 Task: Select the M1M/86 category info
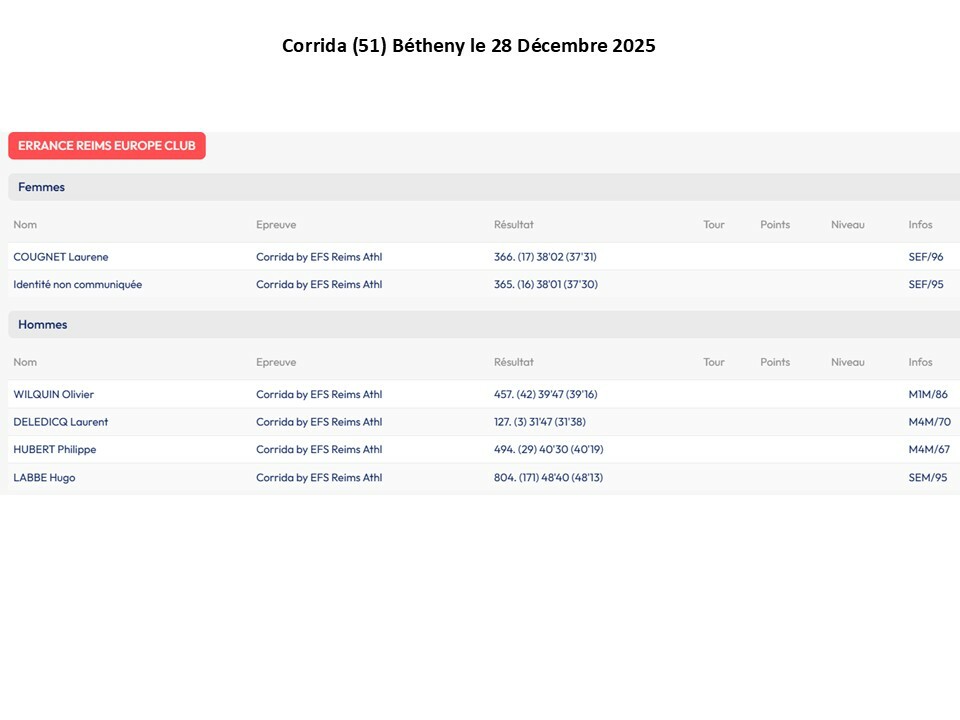click(927, 394)
